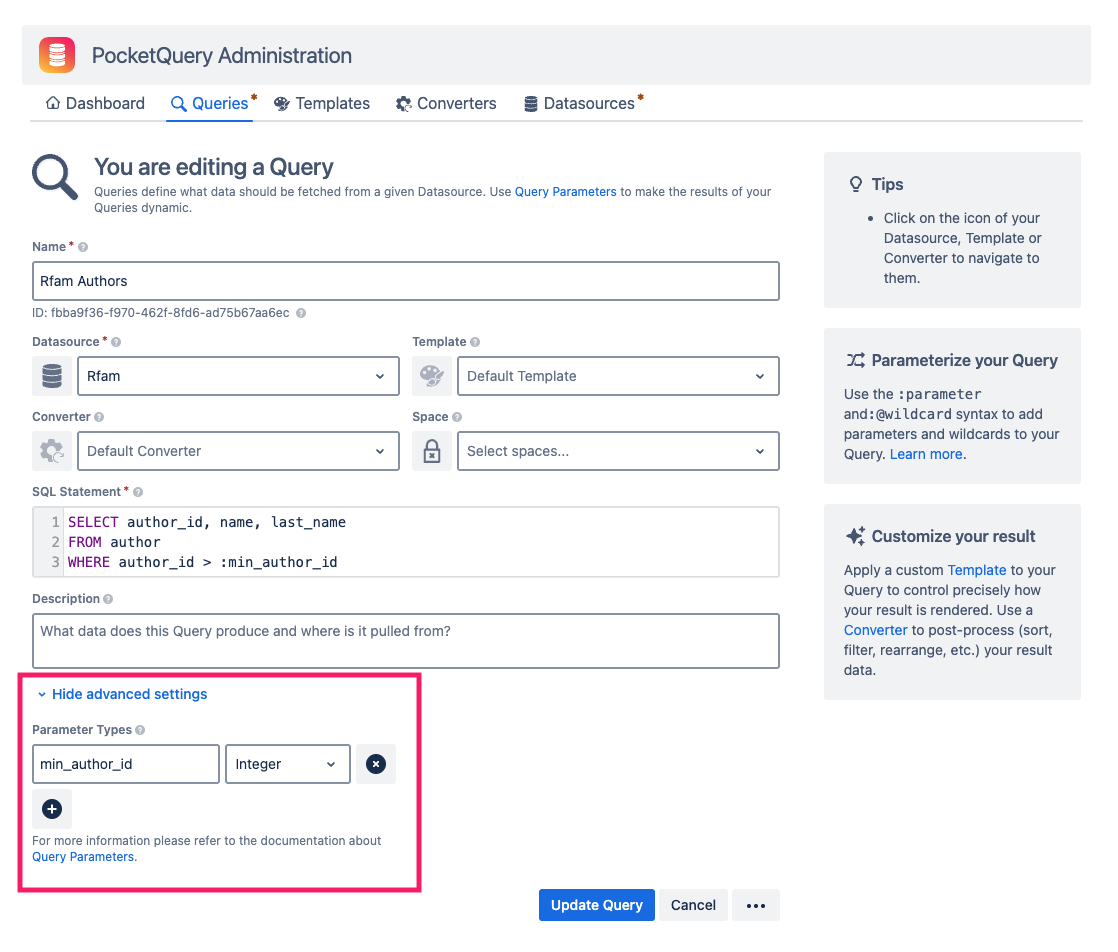
Task: Remove the min_author_id parameter with the x icon
Action: [x=376, y=764]
